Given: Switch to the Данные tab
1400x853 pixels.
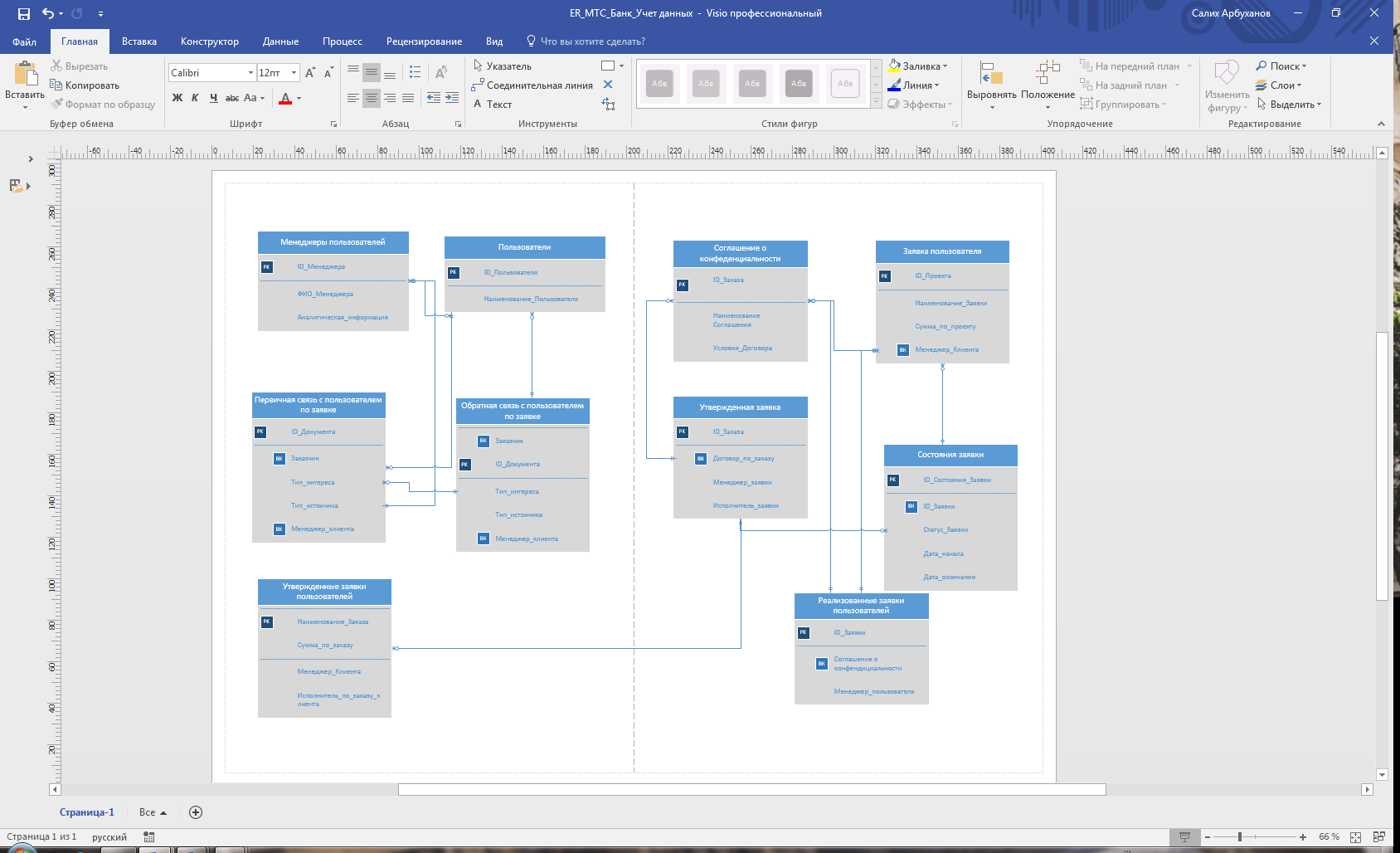Looking at the screenshot, I should tap(280, 41).
